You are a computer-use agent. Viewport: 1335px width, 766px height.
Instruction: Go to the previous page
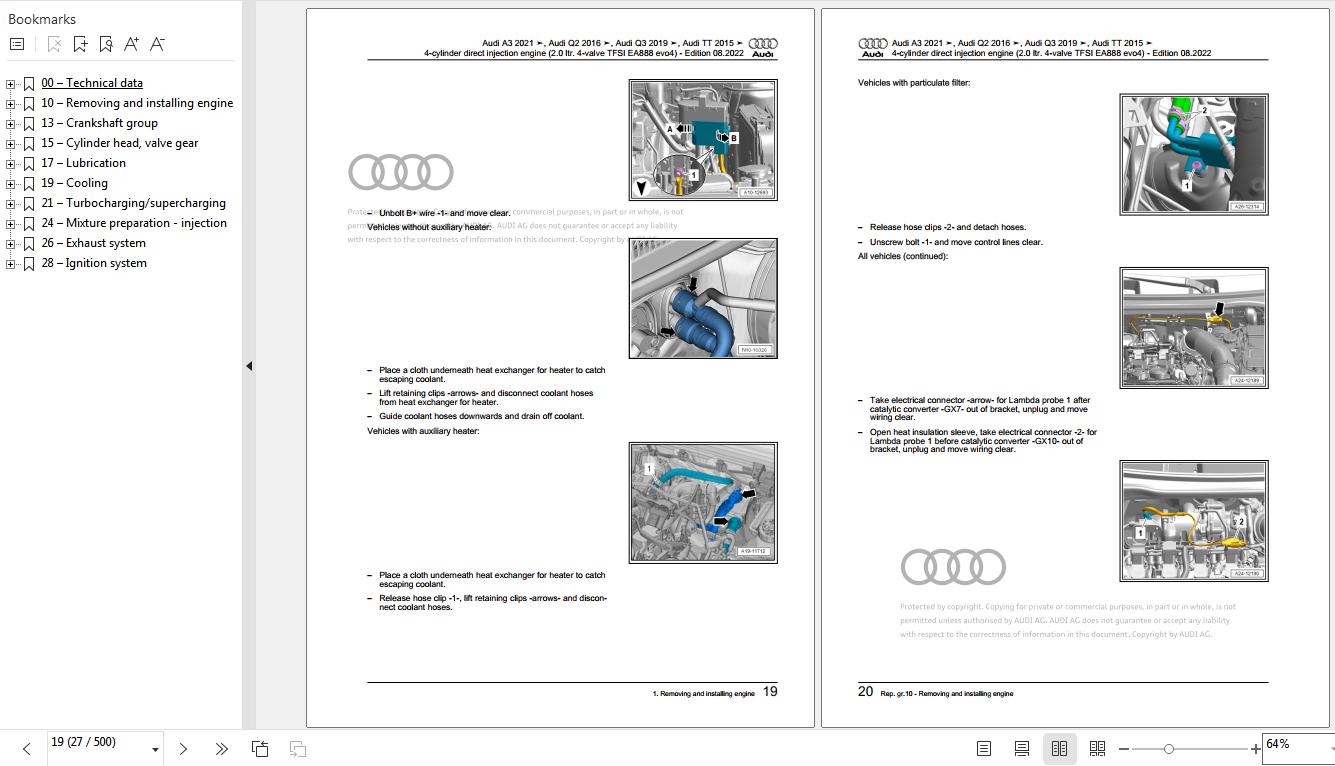coord(27,749)
